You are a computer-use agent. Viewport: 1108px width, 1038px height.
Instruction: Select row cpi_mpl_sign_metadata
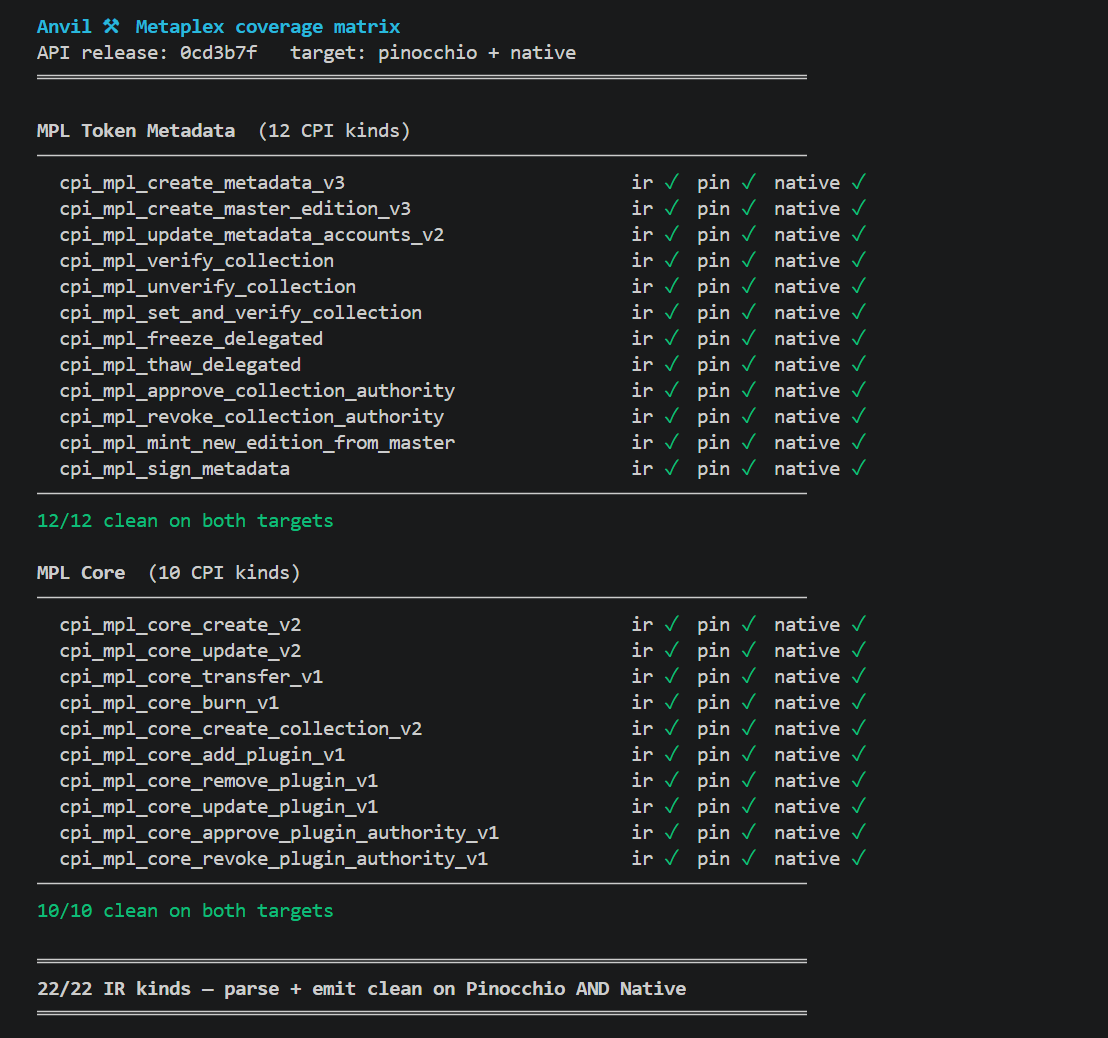click(x=463, y=469)
